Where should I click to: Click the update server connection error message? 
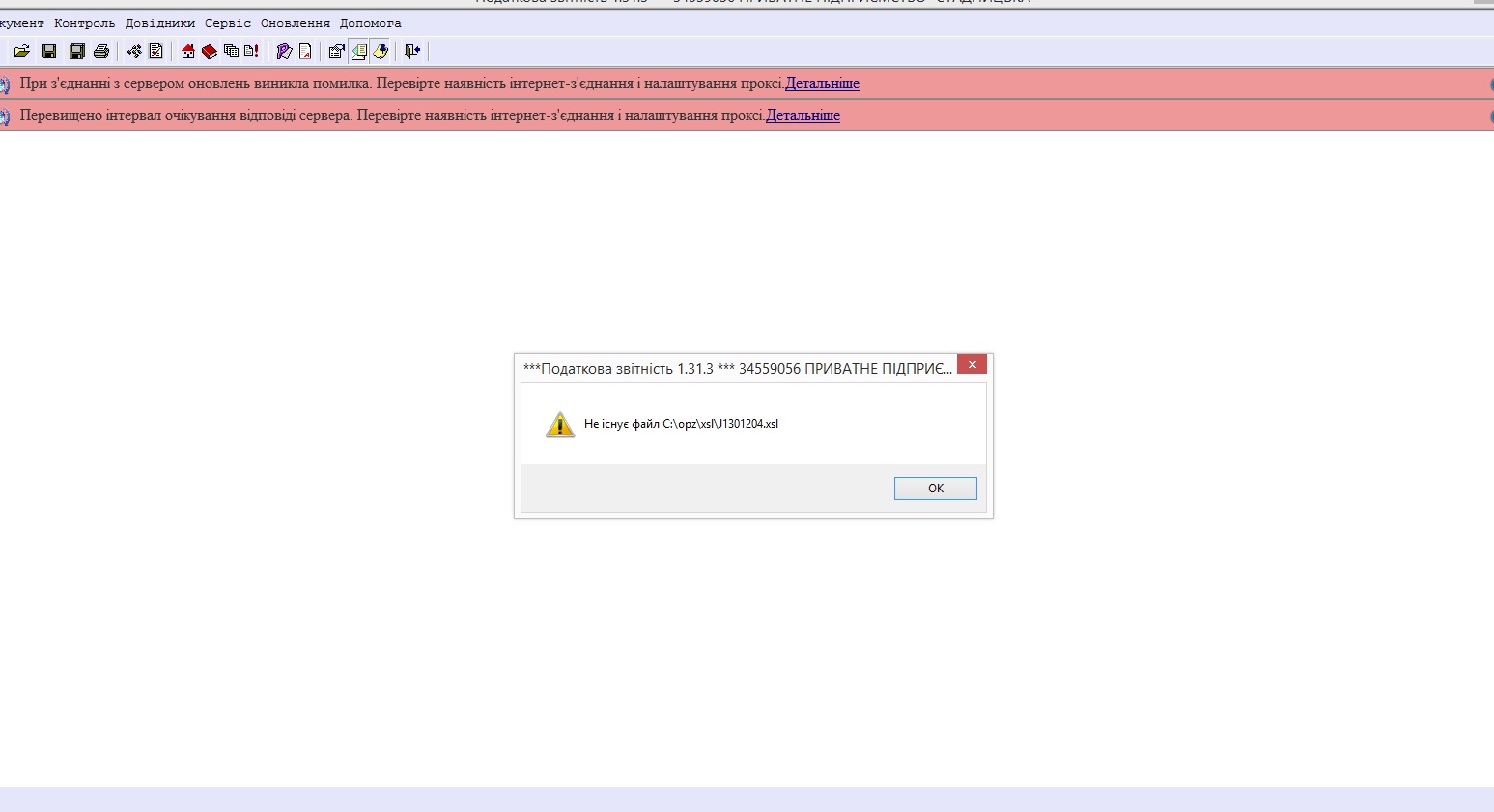(402, 83)
